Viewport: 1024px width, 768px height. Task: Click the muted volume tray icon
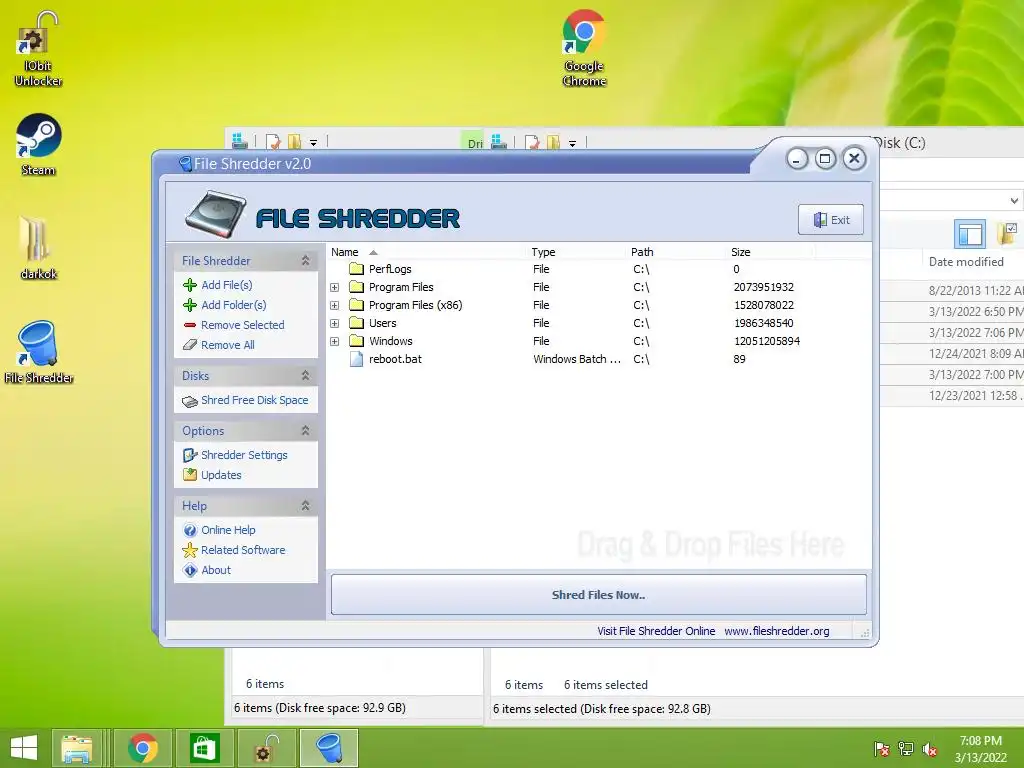[930, 749]
